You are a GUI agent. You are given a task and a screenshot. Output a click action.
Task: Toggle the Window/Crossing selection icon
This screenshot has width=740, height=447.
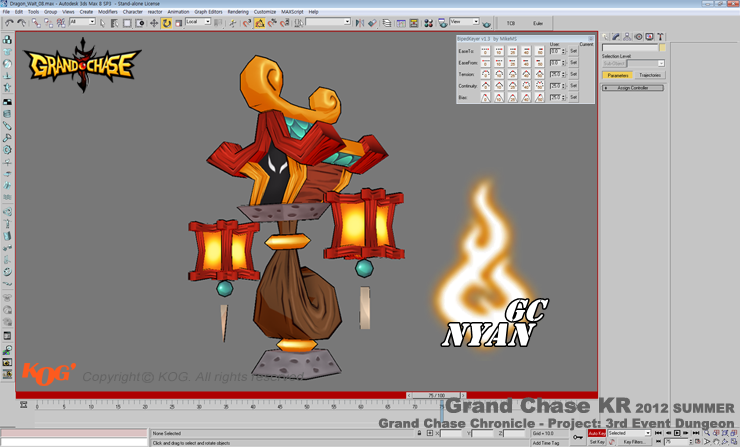[x=140, y=23]
